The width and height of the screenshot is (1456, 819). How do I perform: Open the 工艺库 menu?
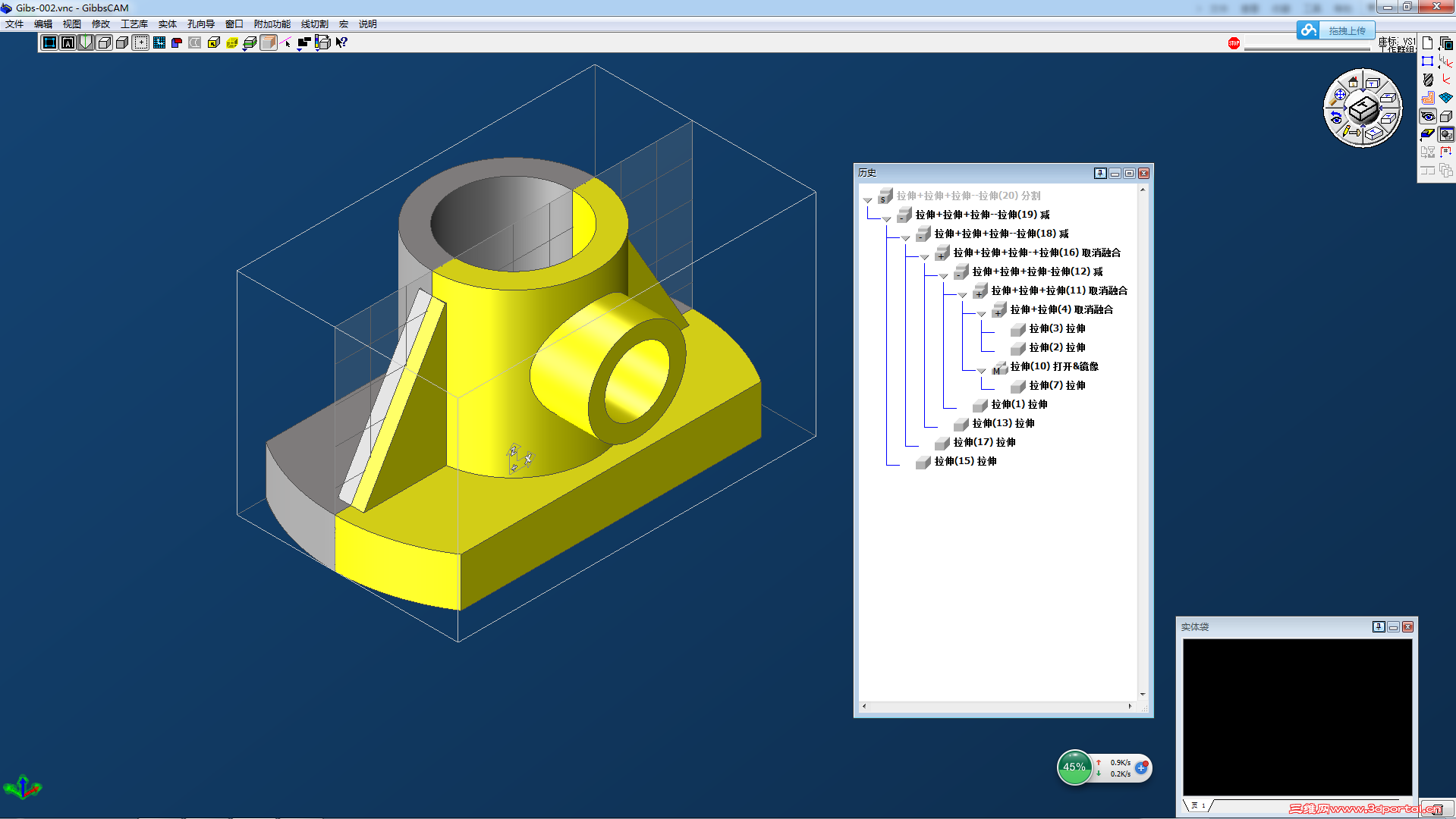tap(134, 24)
